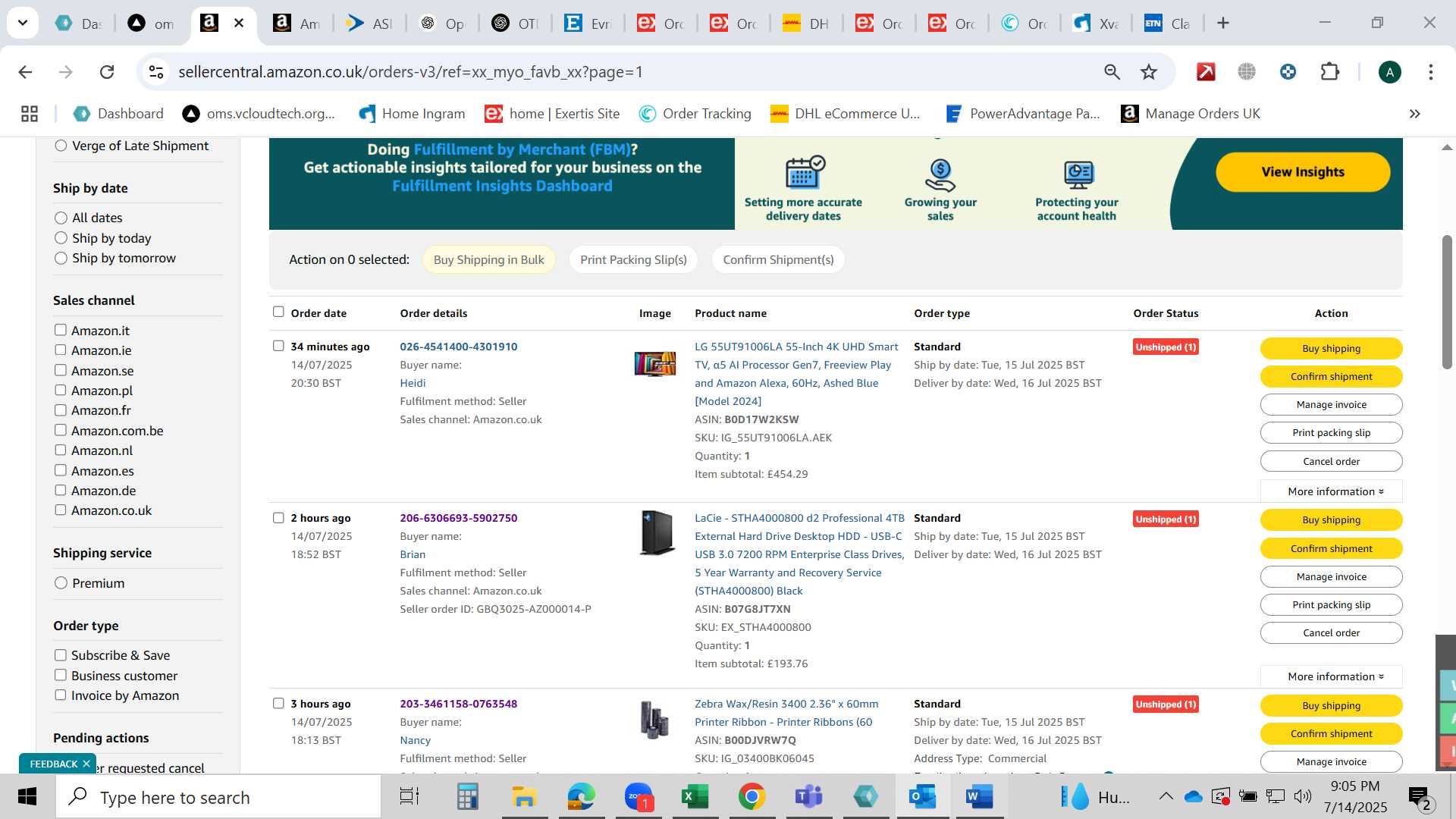
Task: Click Confirm shipment for LaCie order
Action: tap(1332, 548)
